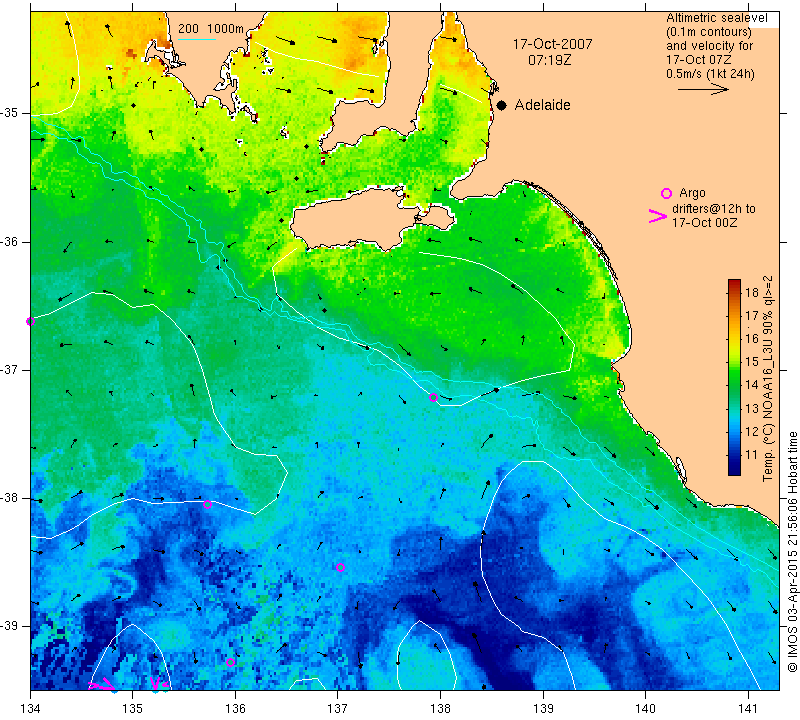
Task: Click the Argo float marker near 136E, 39.3S
Action: [x=230, y=662]
